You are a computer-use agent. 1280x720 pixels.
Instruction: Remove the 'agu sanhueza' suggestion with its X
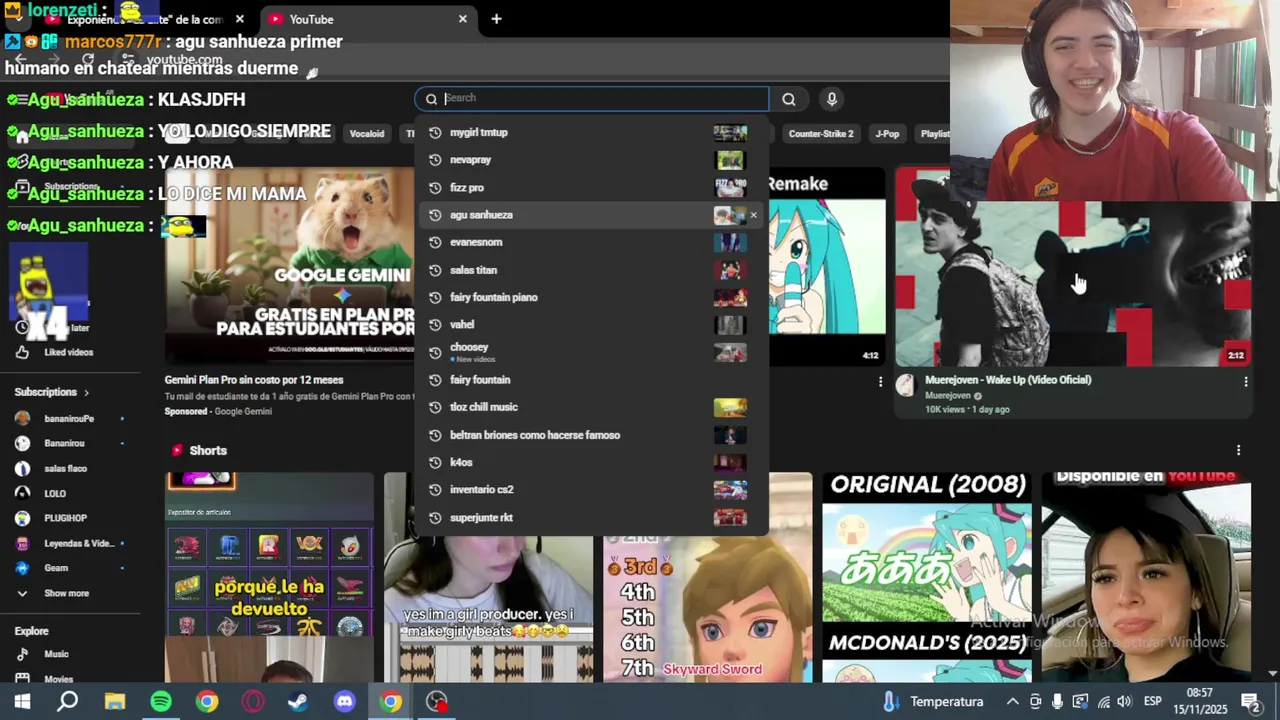pyautogui.click(x=753, y=215)
